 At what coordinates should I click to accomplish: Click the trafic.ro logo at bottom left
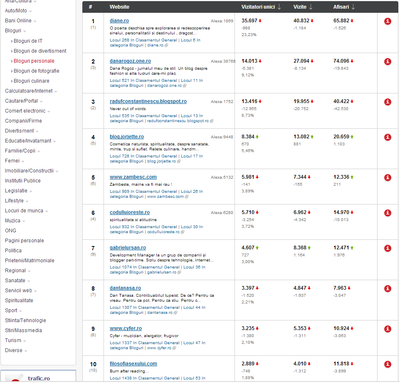38,378
